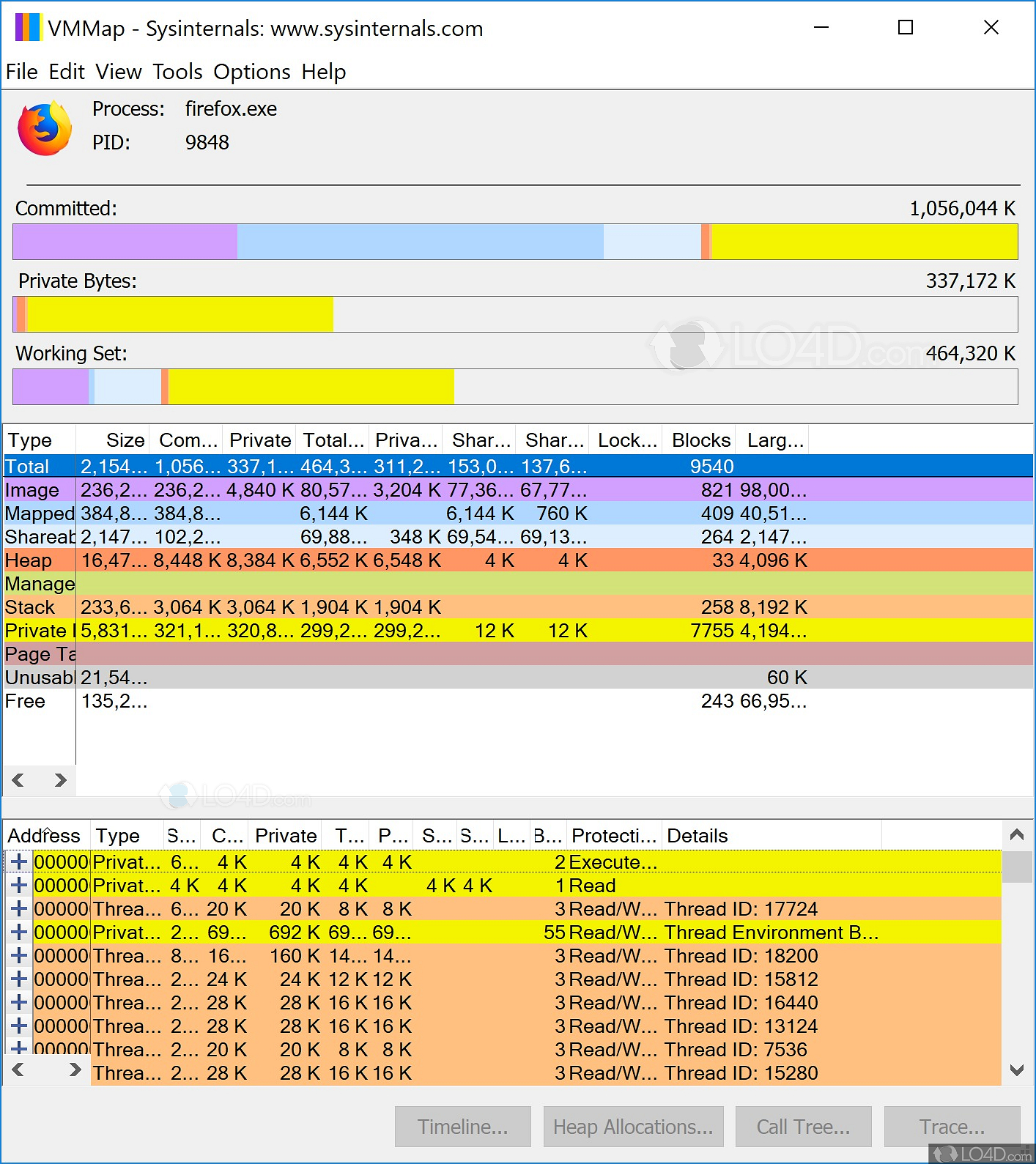Select the Managed Heap row
This screenshot has height=1164, width=1036.
coord(518,583)
